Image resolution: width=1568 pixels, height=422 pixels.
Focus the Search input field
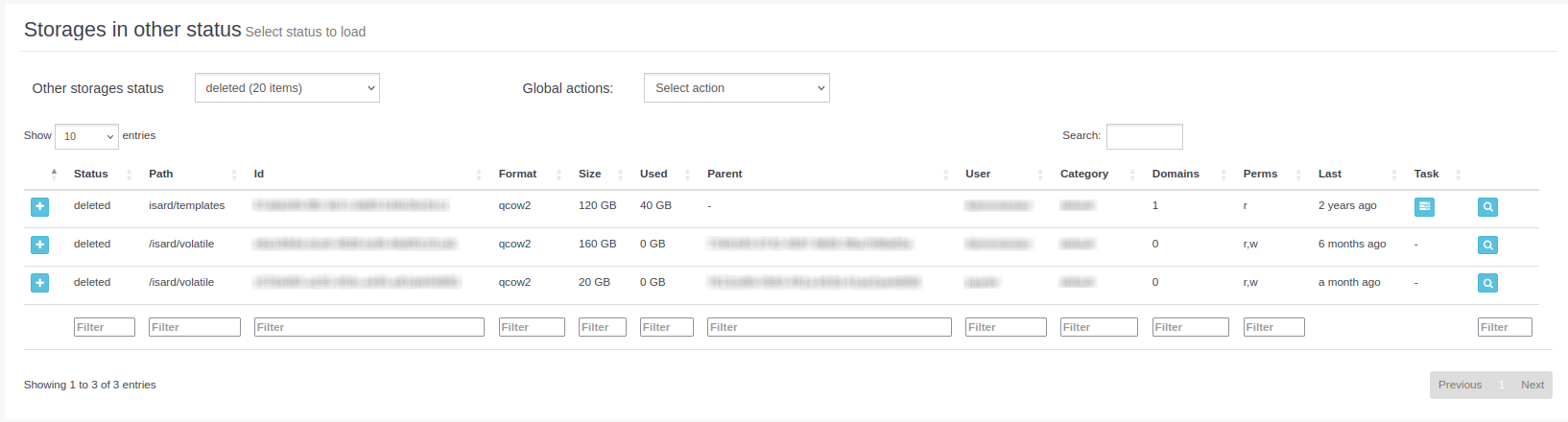coord(1144,136)
